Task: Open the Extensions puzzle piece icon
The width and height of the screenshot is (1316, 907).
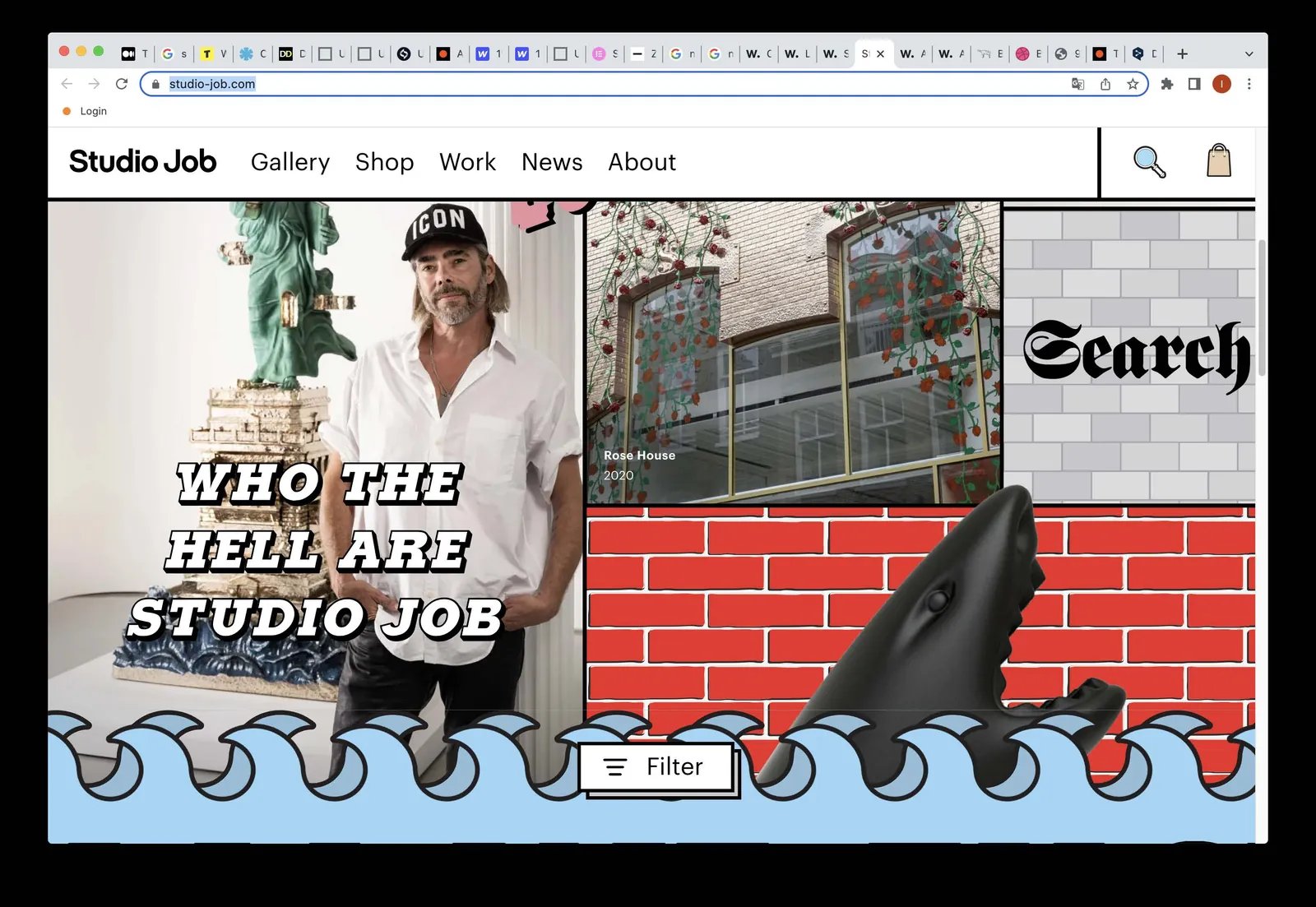Action: click(x=1166, y=84)
